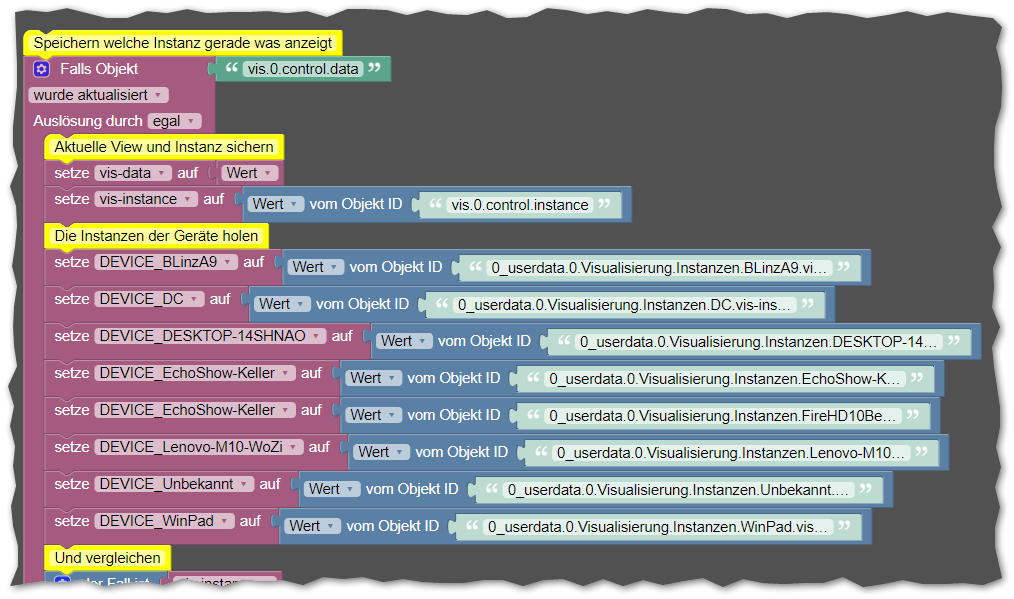The height and width of the screenshot is (599, 1014).
Task: Edit the Instanzen.WinPad object ID field
Action: click(x=658, y=526)
